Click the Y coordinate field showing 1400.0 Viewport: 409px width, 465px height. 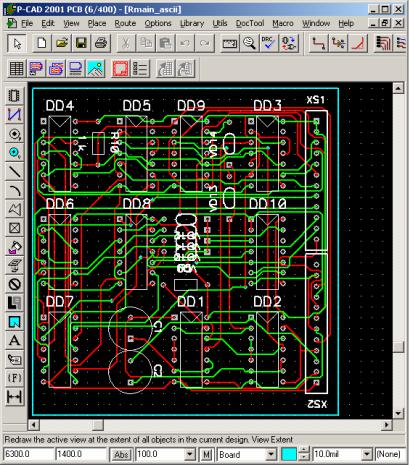(x=81, y=454)
